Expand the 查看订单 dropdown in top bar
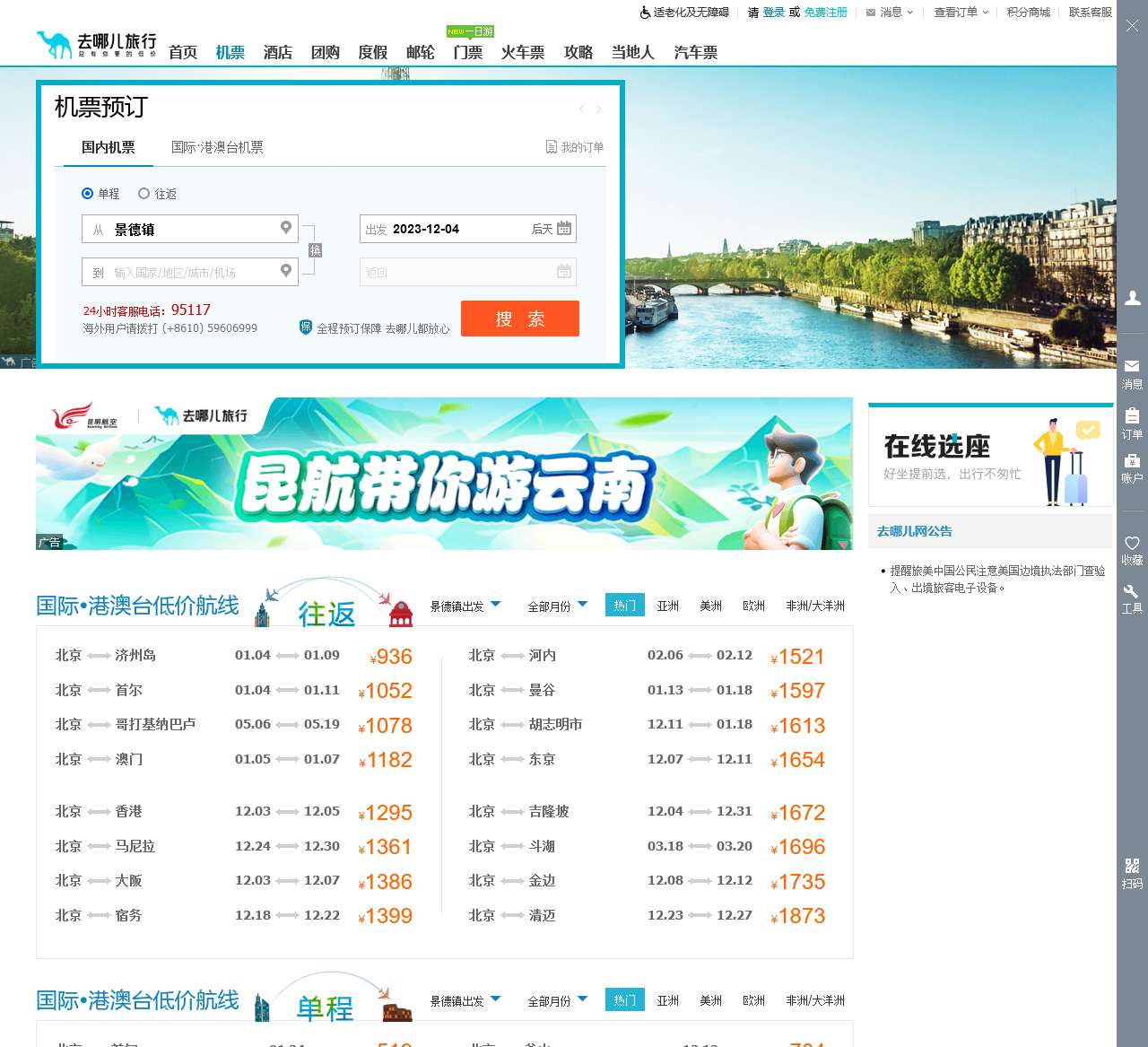The height and width of the screenshot is (1047, 1148). click(x=960, y=13)
